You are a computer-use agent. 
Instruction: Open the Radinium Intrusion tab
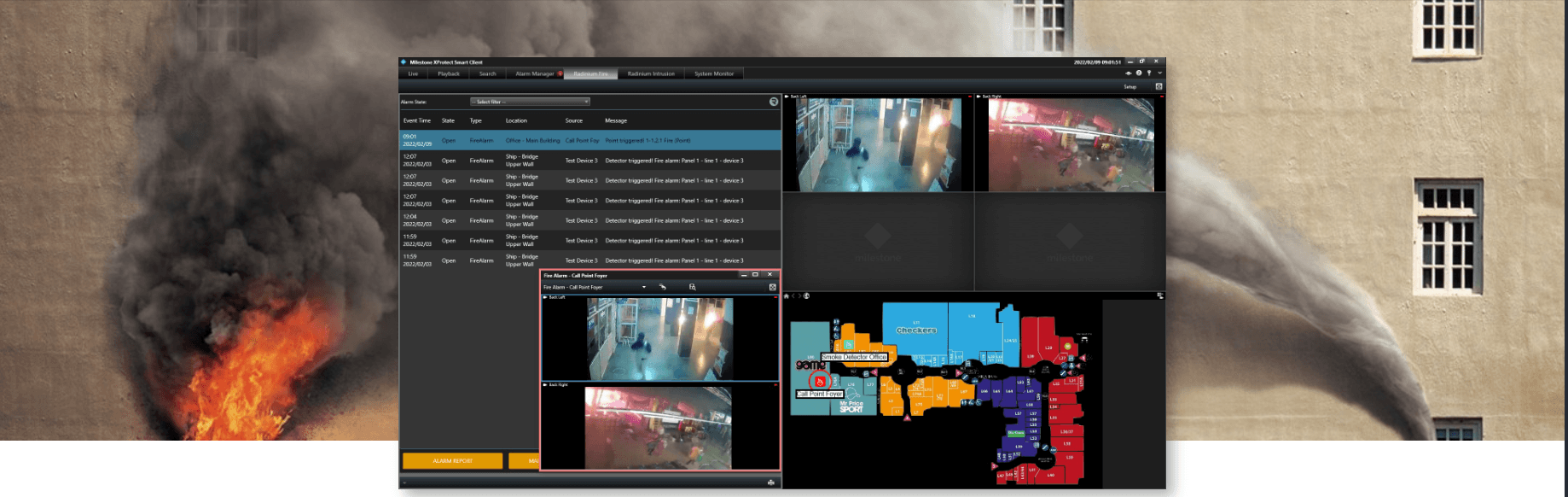coord(651,73)
